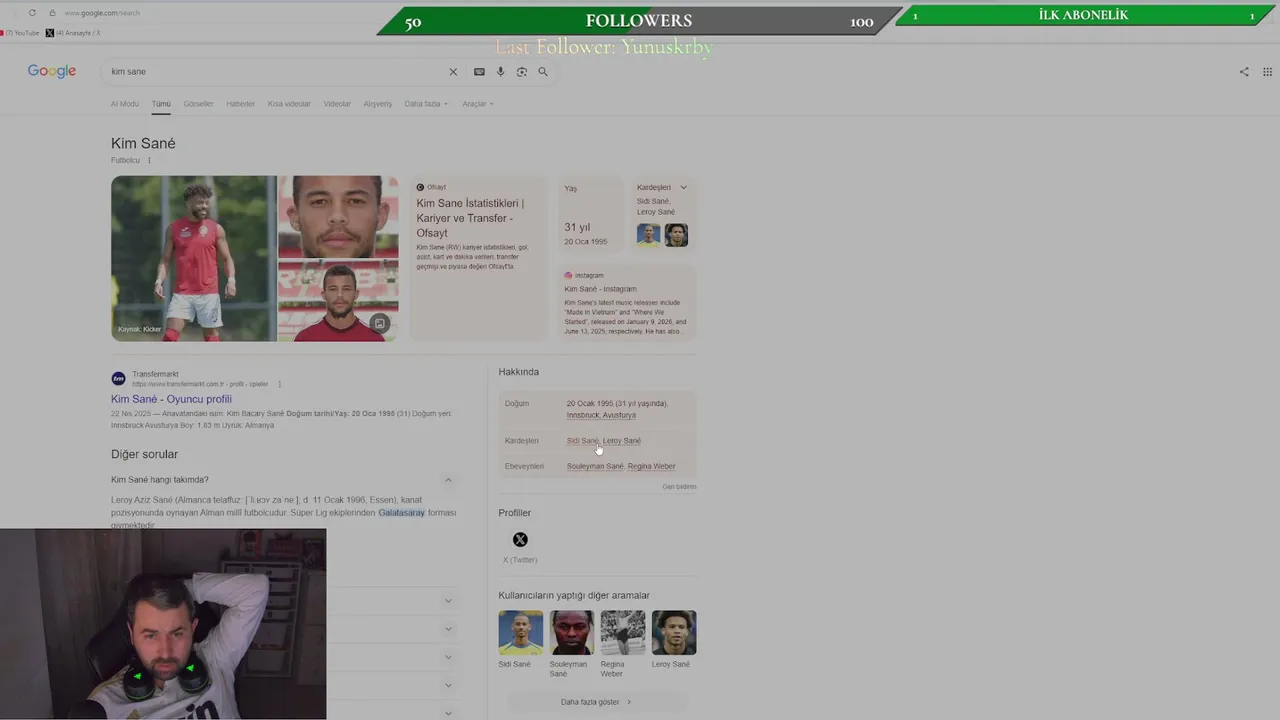Show Kısa videolar results
The height and width of the screenshot is (720, 1280).
[x=289, y=104]
